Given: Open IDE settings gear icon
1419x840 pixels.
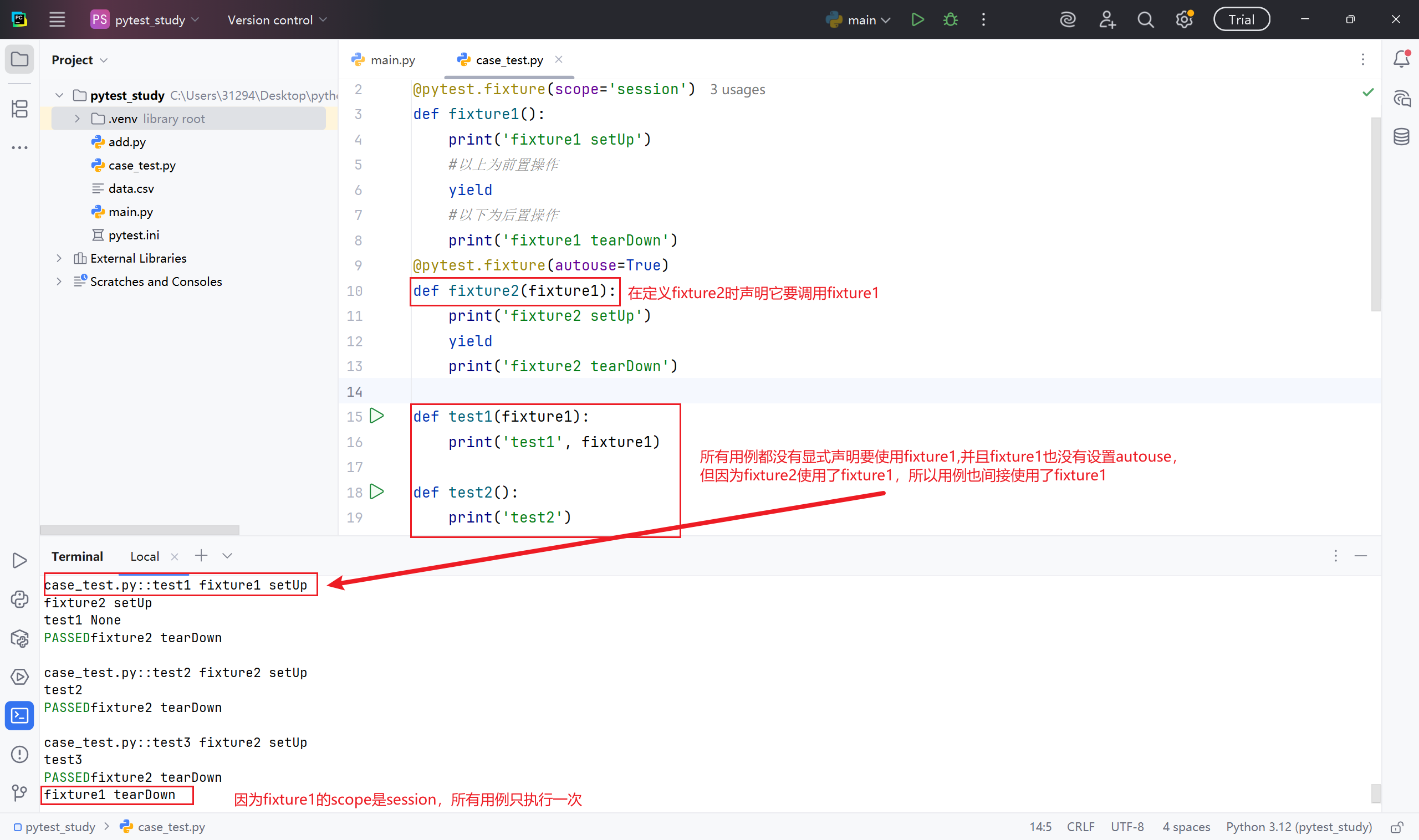Looking at the screenshot, I should point(1183,20).
